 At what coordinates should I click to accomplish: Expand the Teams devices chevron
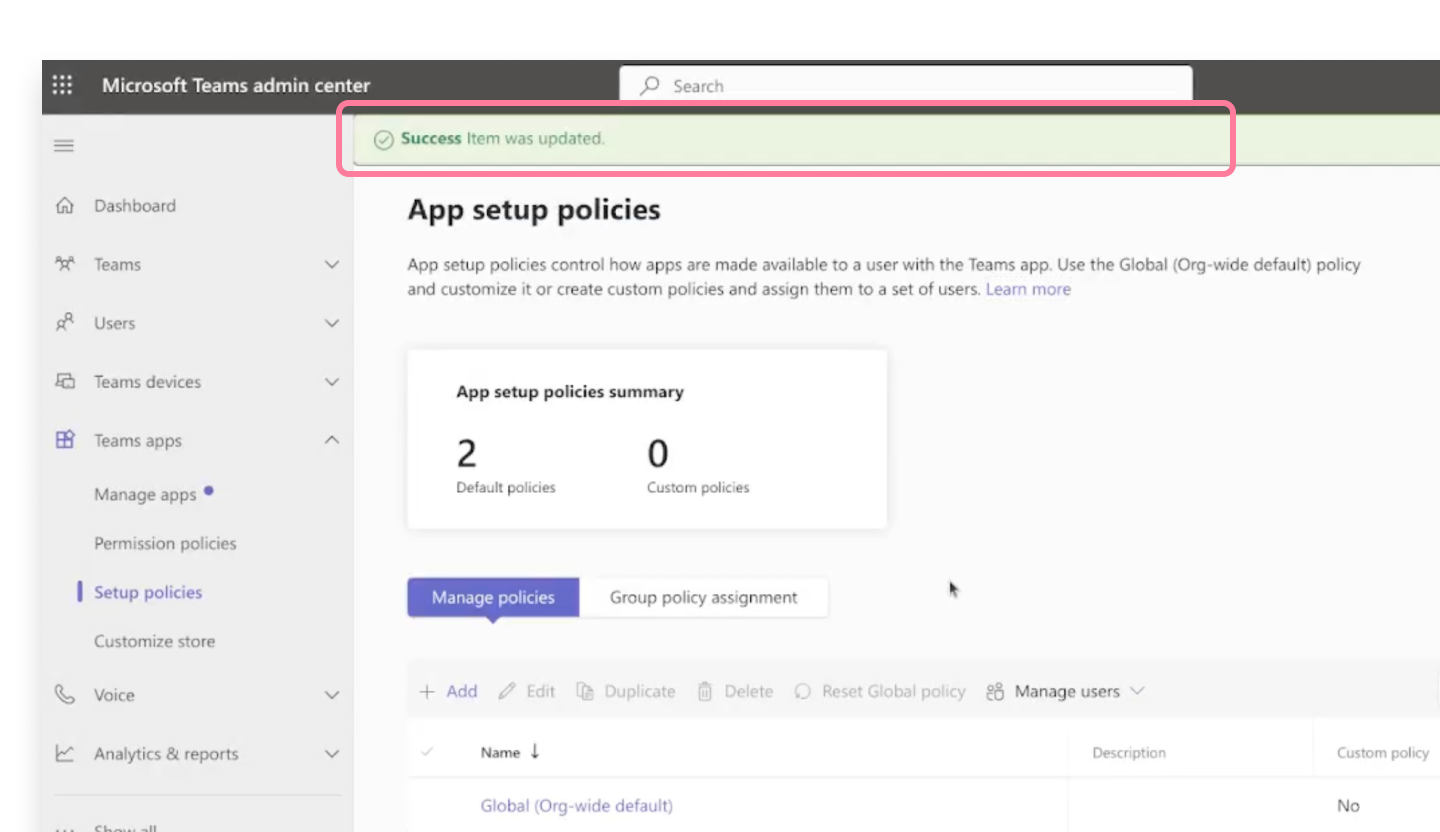(332, 382)
